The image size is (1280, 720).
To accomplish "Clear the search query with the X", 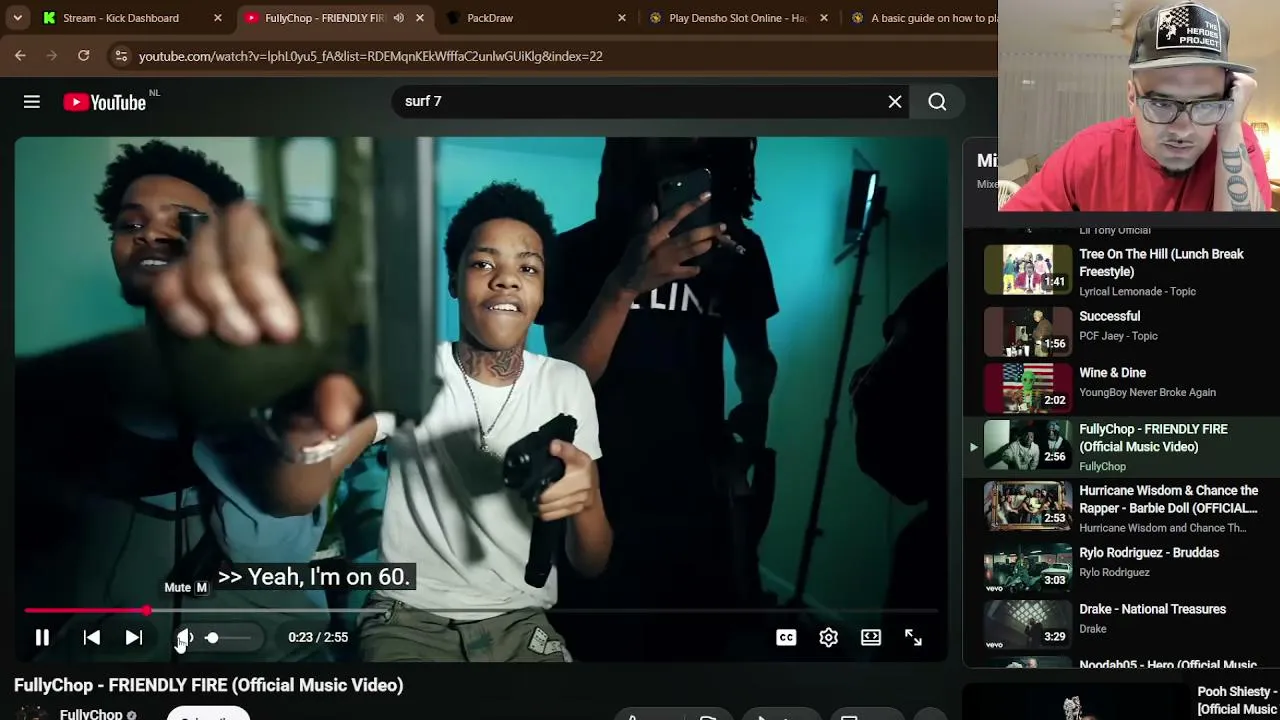I will (895, 101).
